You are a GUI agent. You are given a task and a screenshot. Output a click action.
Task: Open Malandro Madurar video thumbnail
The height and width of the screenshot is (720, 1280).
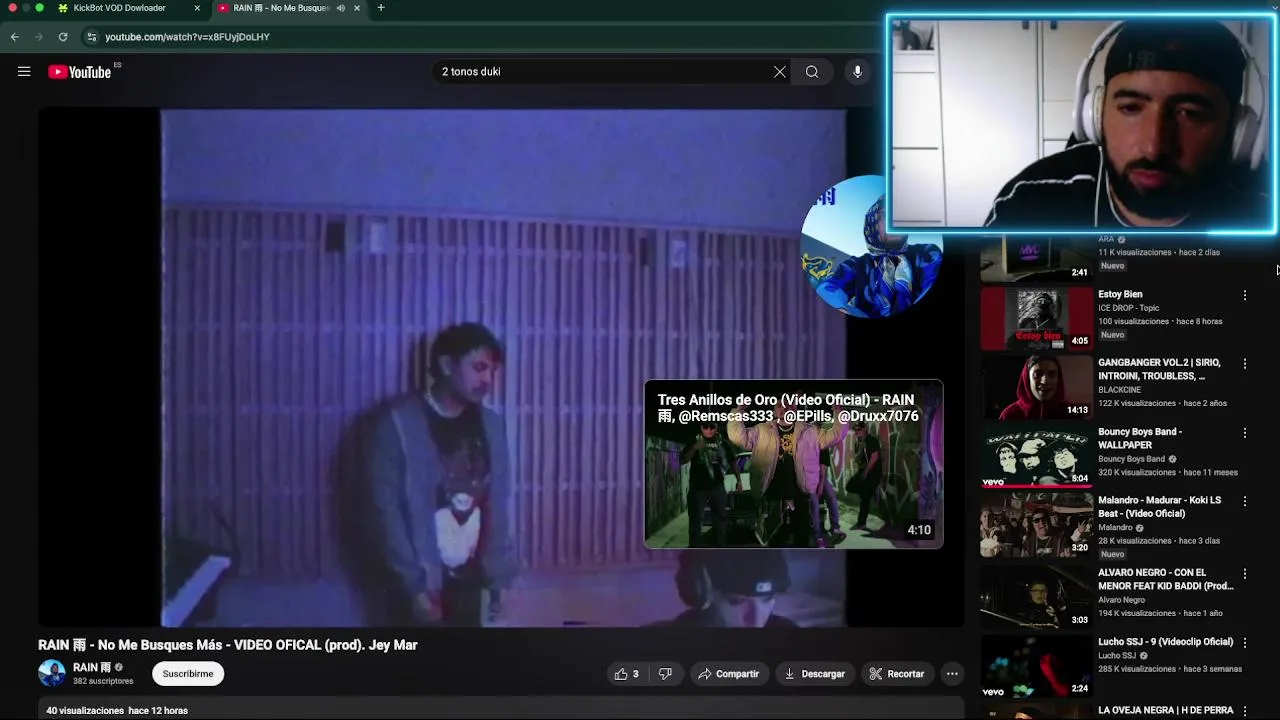tap(1036, 525)
